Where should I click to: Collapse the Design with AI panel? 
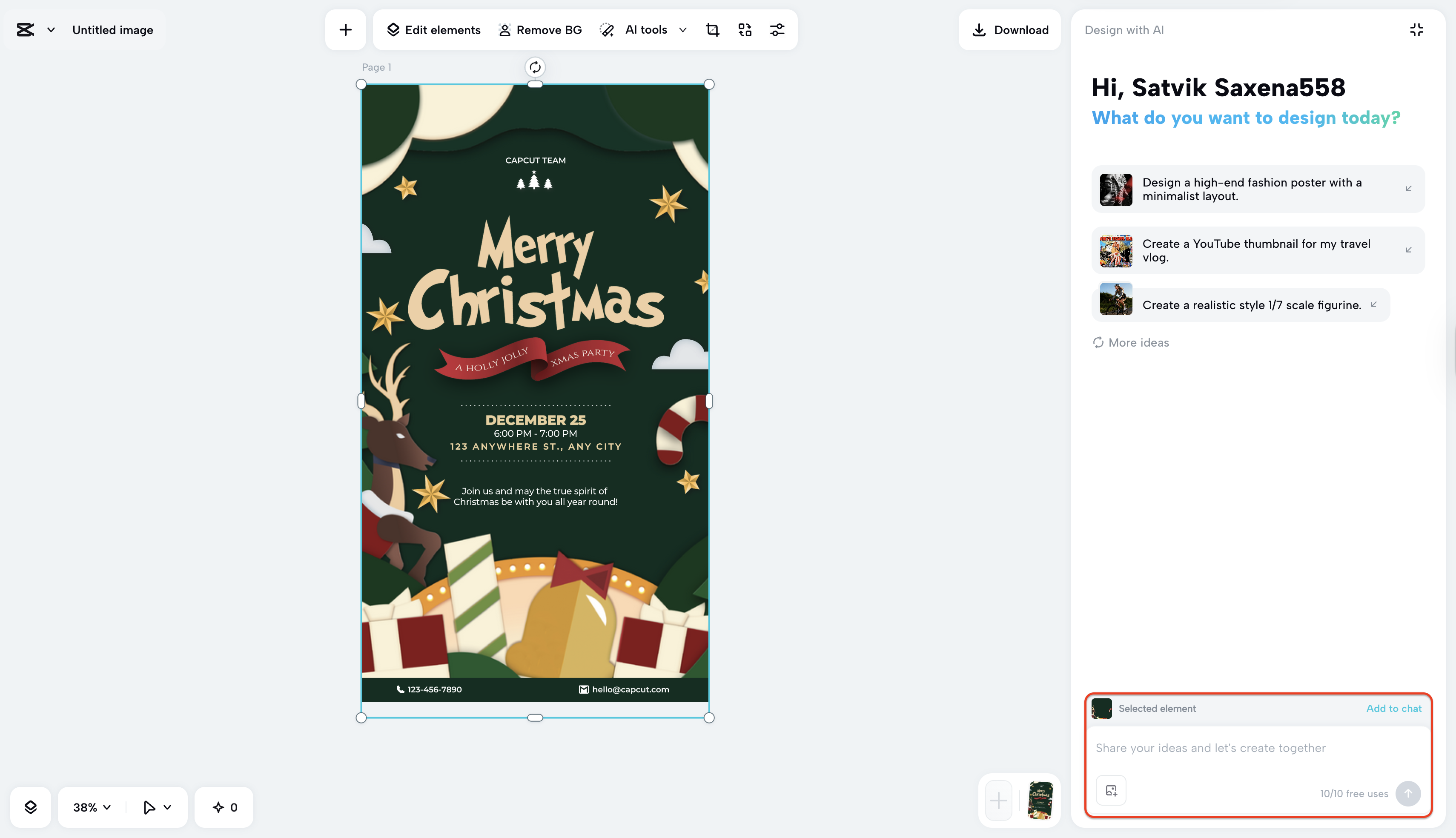coord(1416,30)
